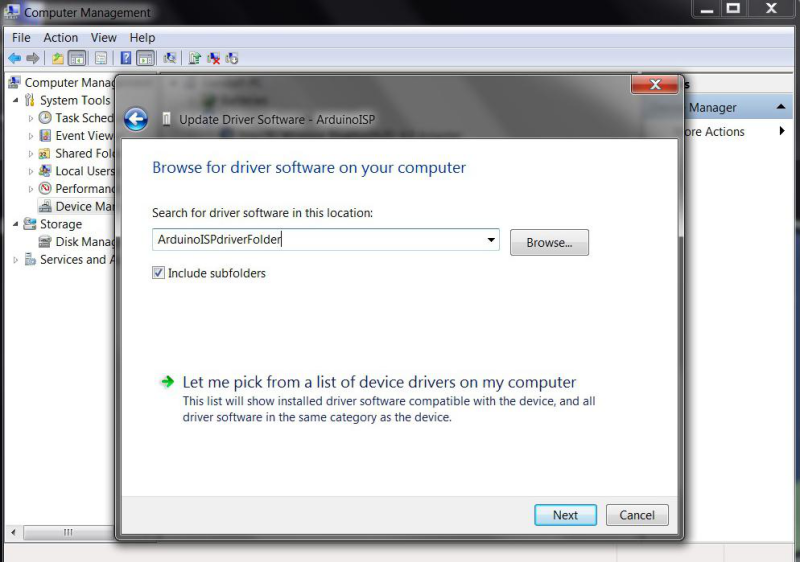The height and width of the screenshot is (562, 800).
Task: Choose Let me pick from a list link
Action: pyautogui.click(x=379, y=382)
